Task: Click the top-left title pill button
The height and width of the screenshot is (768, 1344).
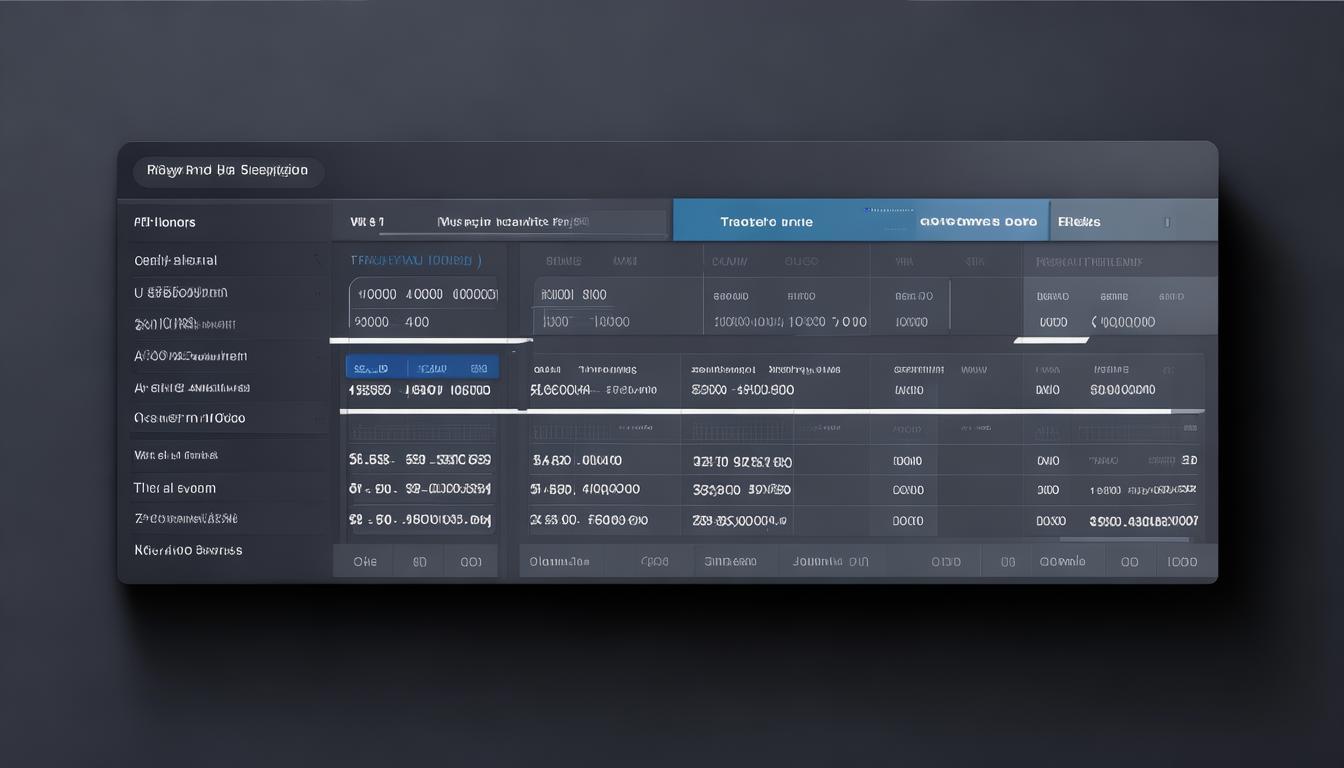Action: click(x=228, y=171)
